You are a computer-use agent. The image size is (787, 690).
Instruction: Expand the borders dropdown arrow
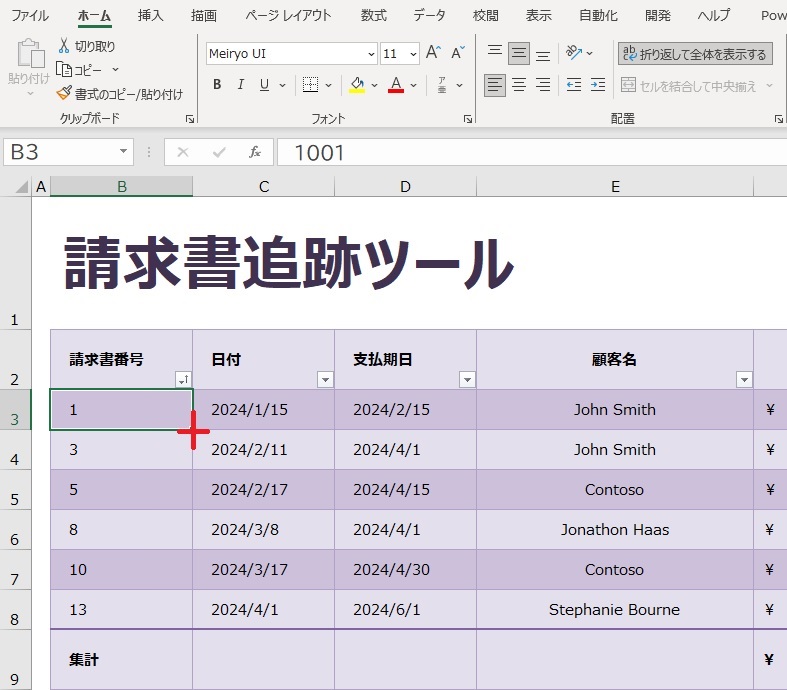(x=329, y=85)
